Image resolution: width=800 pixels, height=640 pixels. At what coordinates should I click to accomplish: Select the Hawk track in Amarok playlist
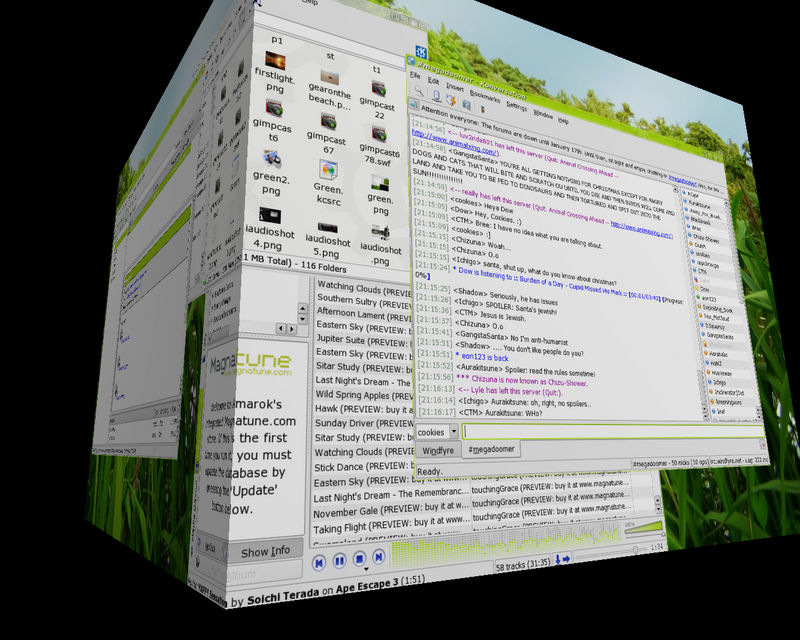point(364,409)
